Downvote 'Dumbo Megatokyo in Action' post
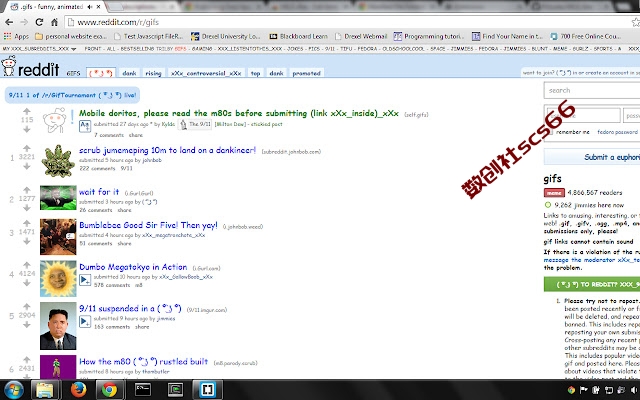 [27, 283]
